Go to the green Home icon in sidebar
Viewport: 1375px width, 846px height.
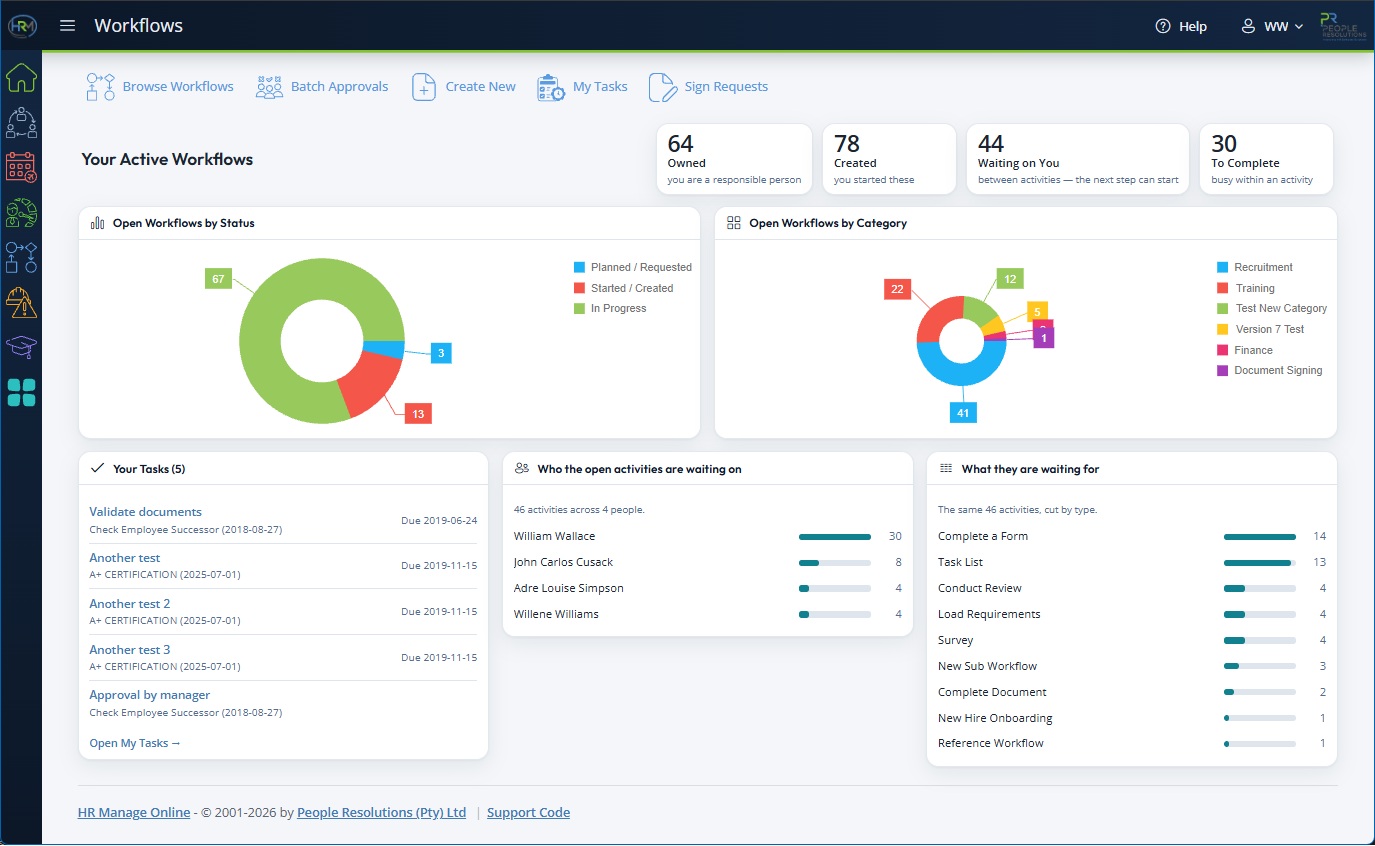[21, 77]
